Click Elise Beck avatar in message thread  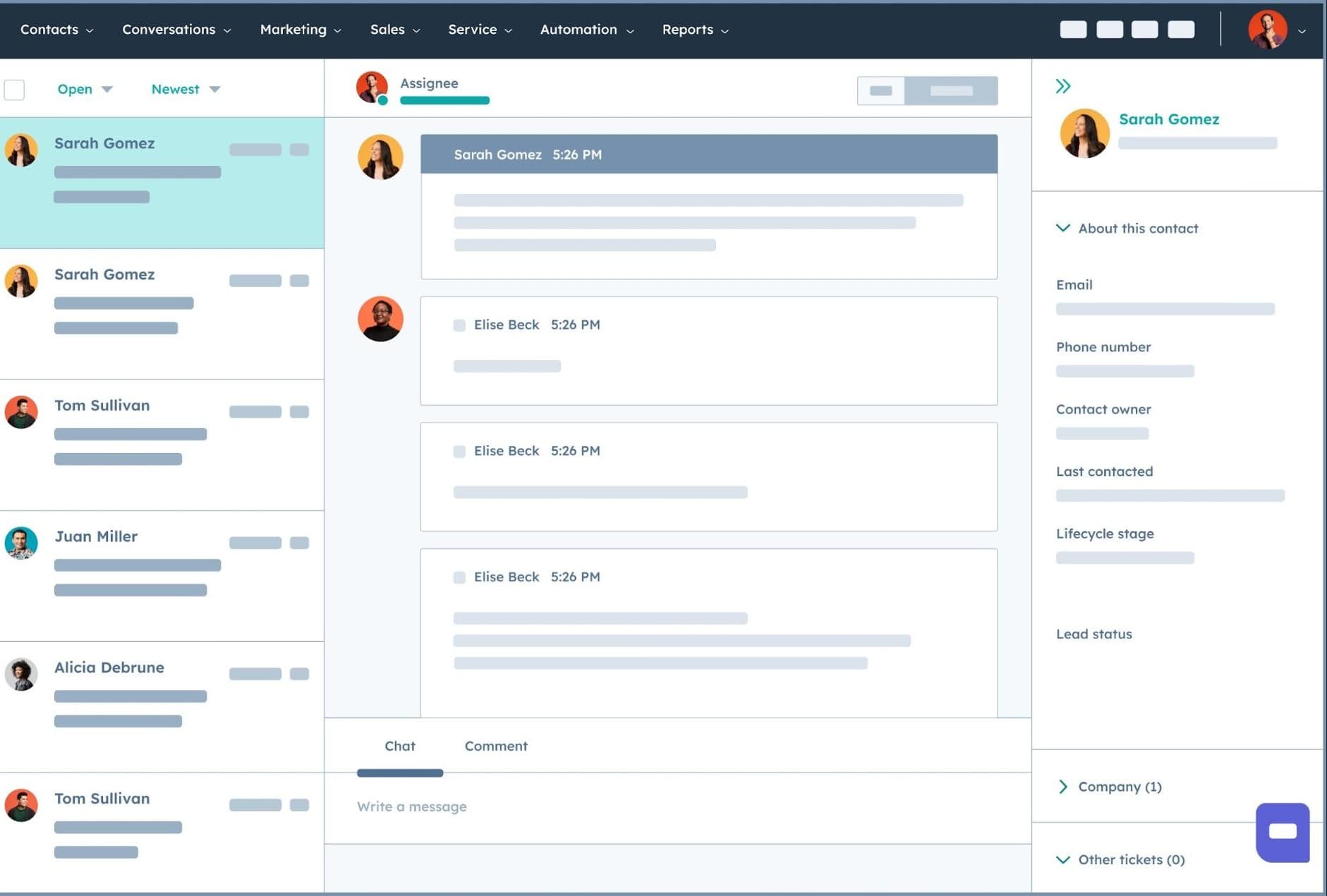point(380,319)
